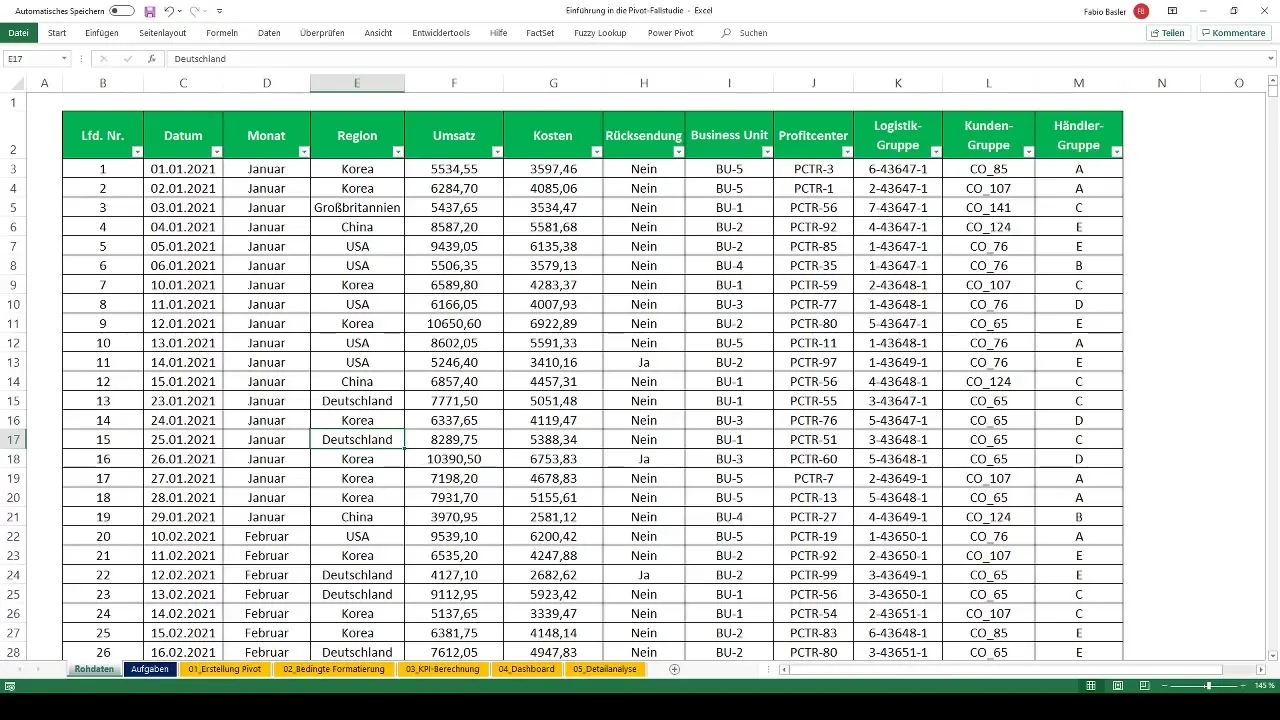Open the Name Box dropdown arrow
This screenshot has height=720, width=1280.
pyautogui.click(x=65, y=59)
